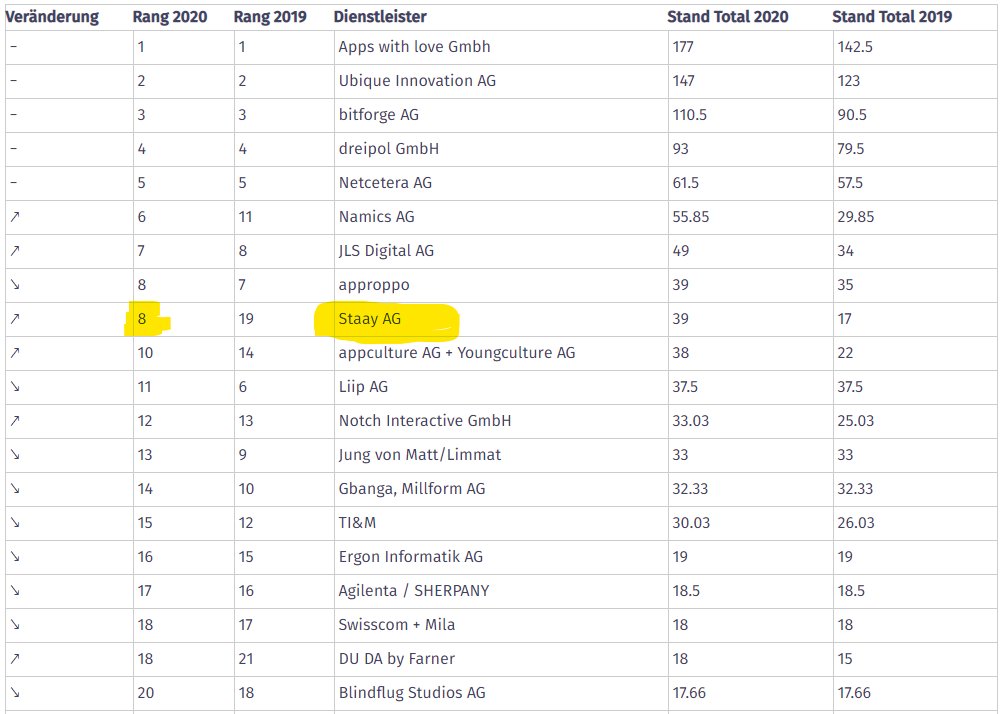Click Stand Total 2019 value '17' for Staay AG
This screenshot has height=714, width=1006.
pyautogui.click(x=844, y=319)
